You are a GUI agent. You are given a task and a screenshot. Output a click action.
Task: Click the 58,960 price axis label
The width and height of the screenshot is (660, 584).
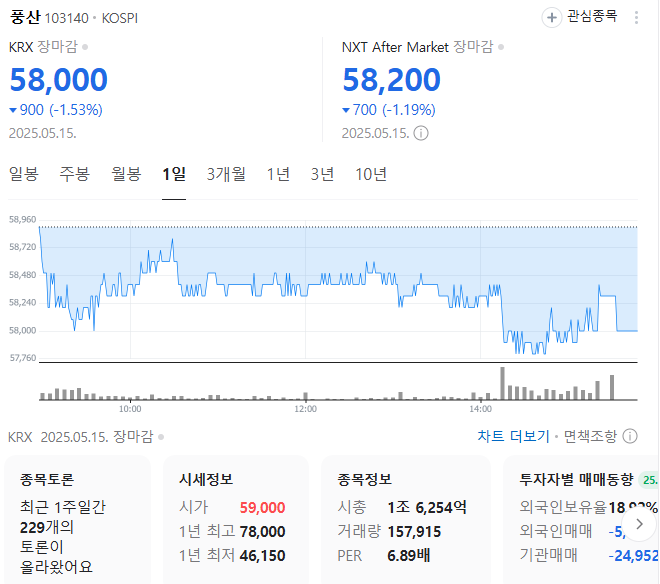[x=23, y=219]
